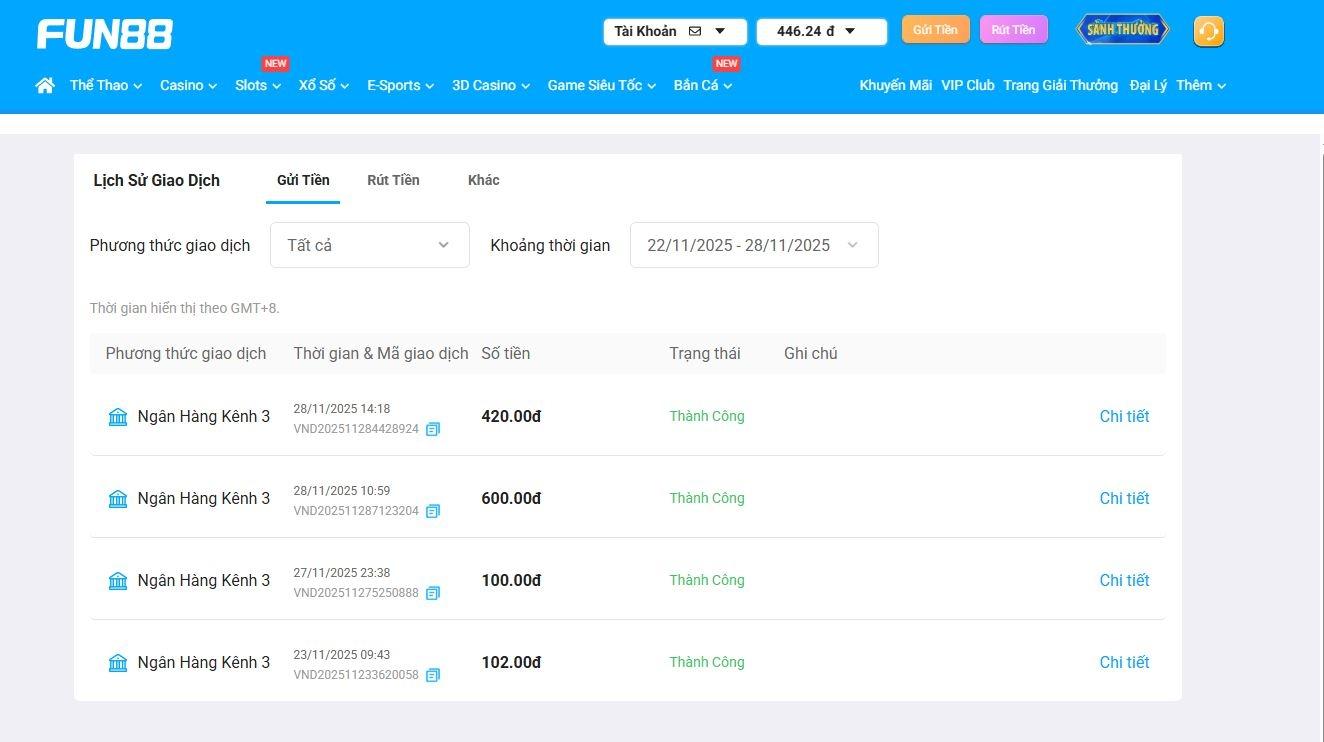1324x742 pixels.
Task: Copy transaction code VND202511233620058
Action: coord(433,675)
